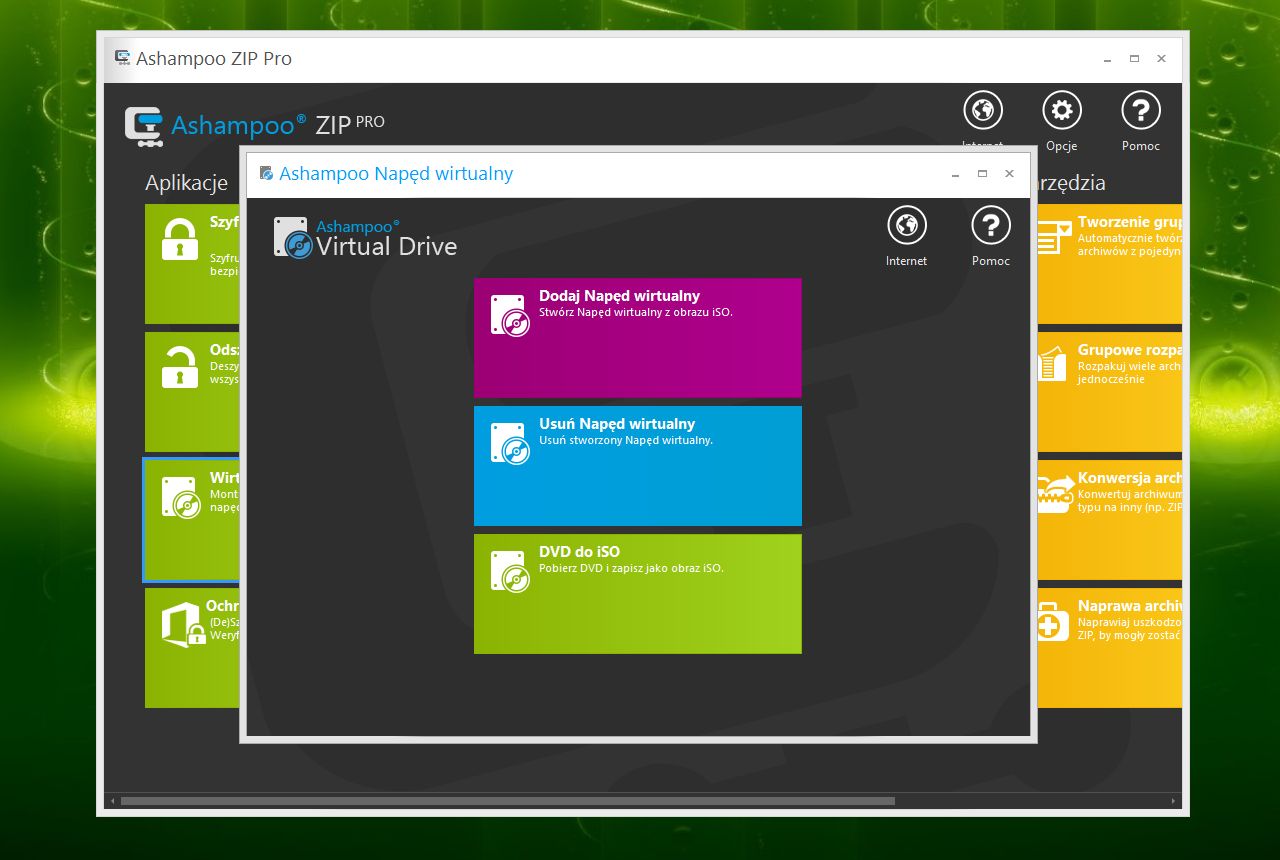Image resolution: width=1280 pixels, height=860 pixels.
Task: Click the Ashampoo Napęd wirtualny window title
Action: [396, 174]
